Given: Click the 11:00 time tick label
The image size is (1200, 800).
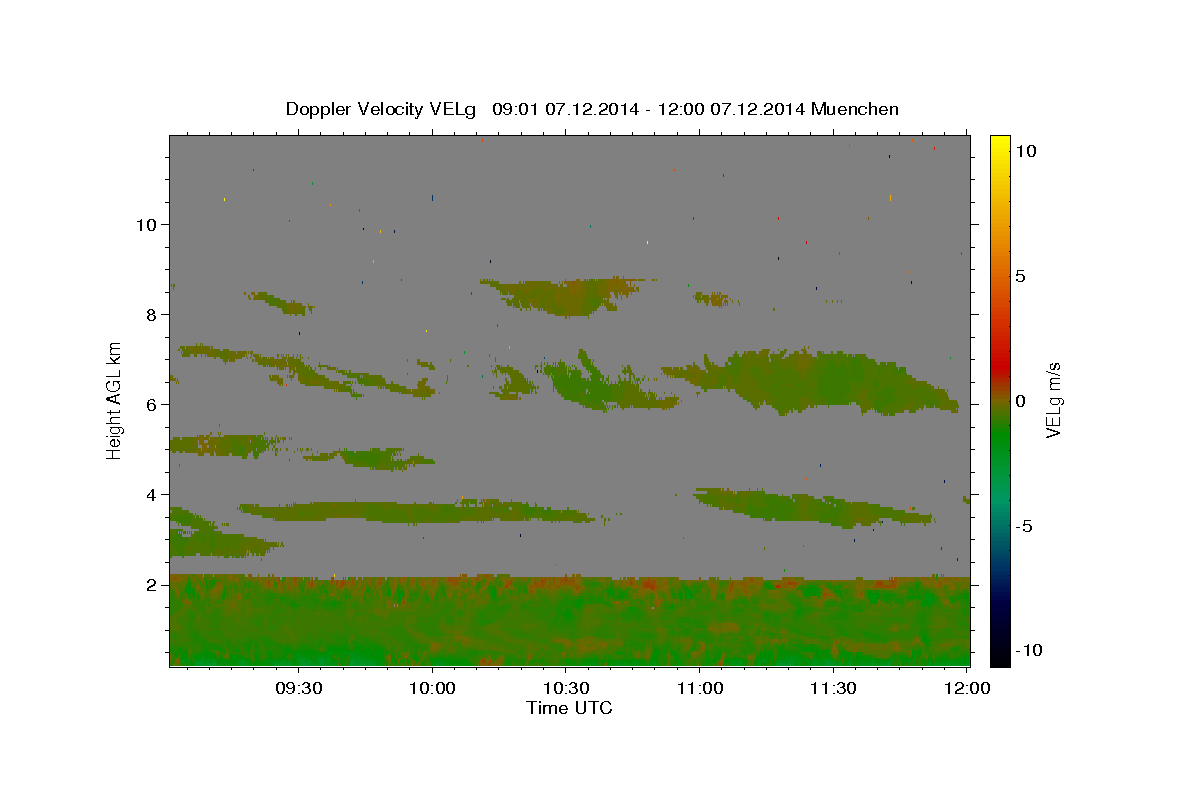Looking at the screenshot, I should (x=700, y=689).
